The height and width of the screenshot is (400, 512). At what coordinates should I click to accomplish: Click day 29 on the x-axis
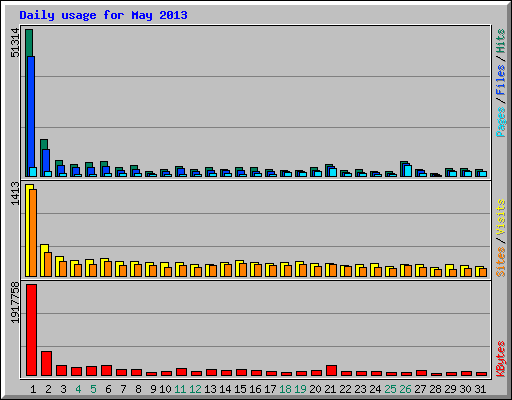[x=450, y=389]
